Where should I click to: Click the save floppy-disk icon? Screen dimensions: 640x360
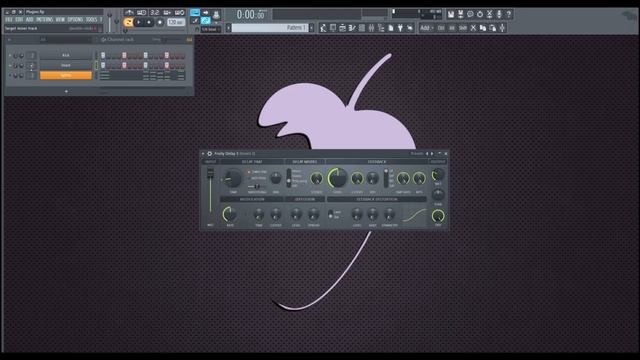(x=451, y=14)
